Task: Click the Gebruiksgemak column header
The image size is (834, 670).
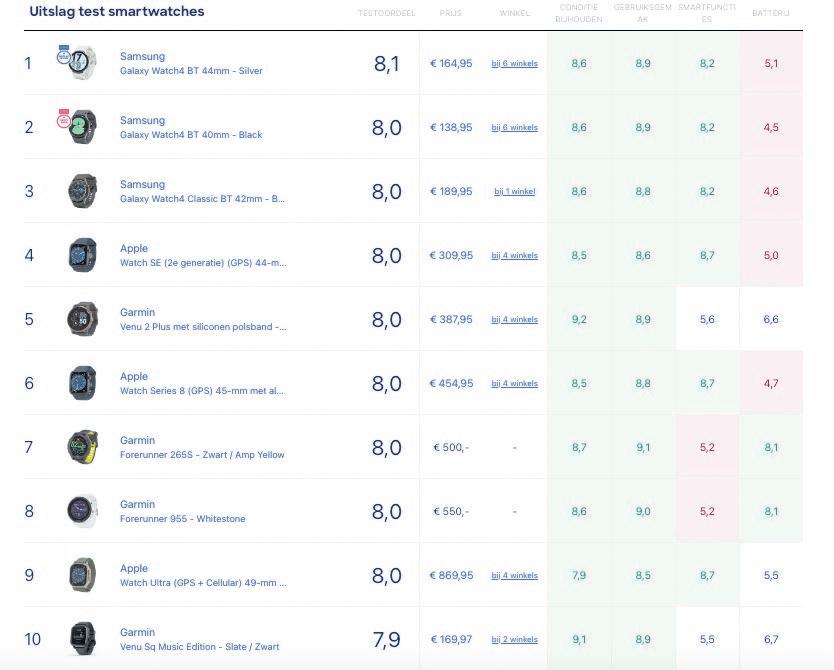Action: (x=643, y=13)
